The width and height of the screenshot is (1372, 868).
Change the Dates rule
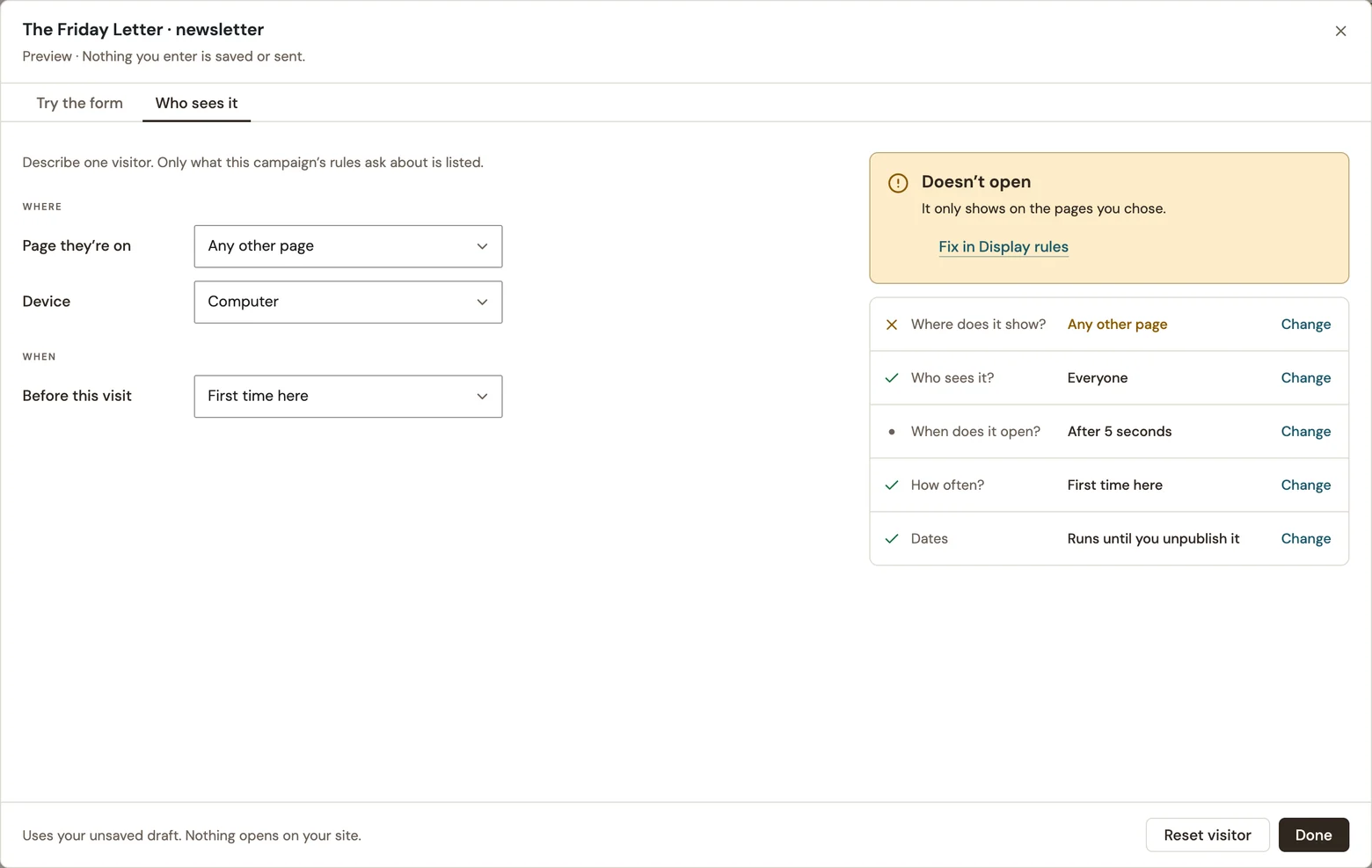1306,539
